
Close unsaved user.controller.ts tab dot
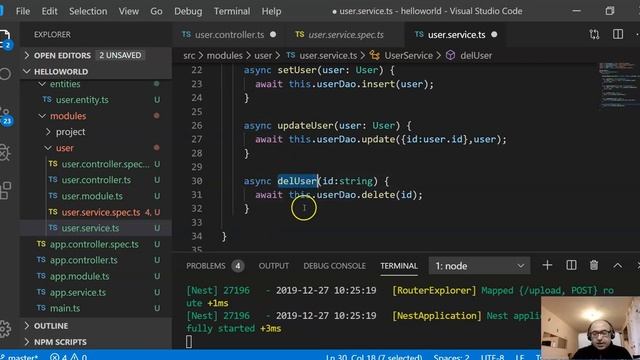pos(273,35)
